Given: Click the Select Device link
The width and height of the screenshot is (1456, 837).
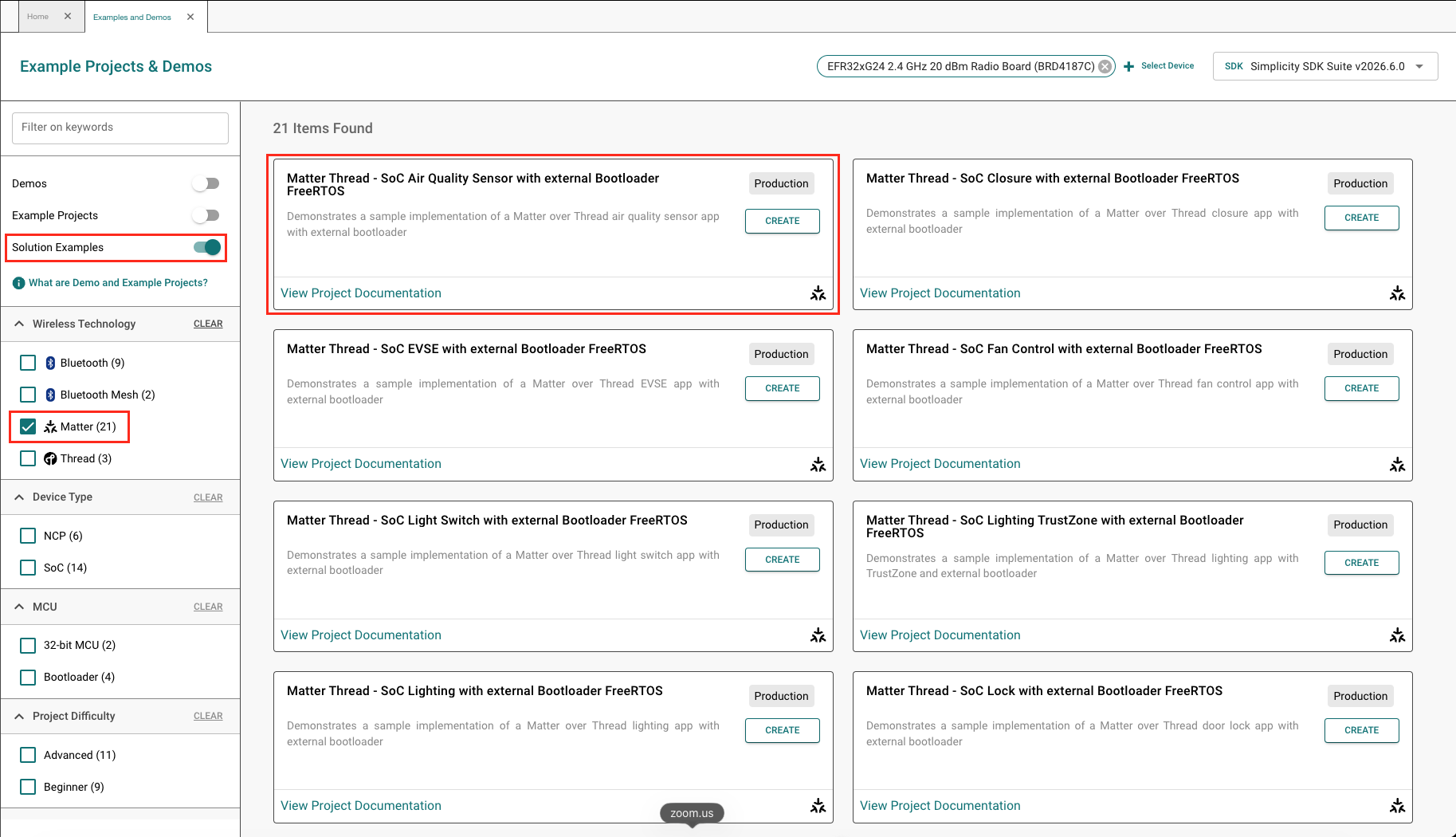Looking at the screenshot, I should pos(1168,66).
